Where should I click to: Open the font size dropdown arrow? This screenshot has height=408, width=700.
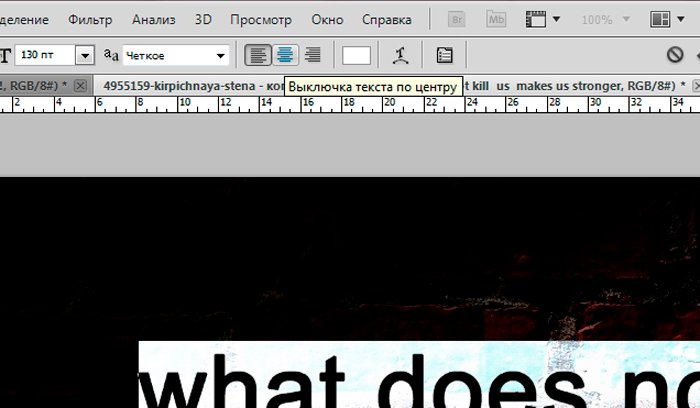coord(85,56)
